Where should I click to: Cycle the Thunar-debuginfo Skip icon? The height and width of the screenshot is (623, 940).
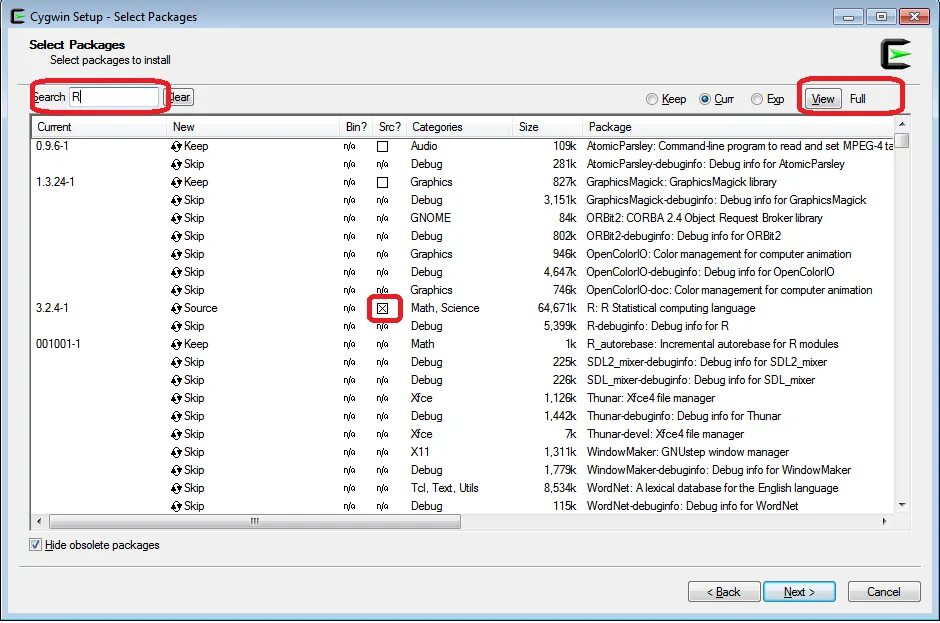tap(176, 416)
